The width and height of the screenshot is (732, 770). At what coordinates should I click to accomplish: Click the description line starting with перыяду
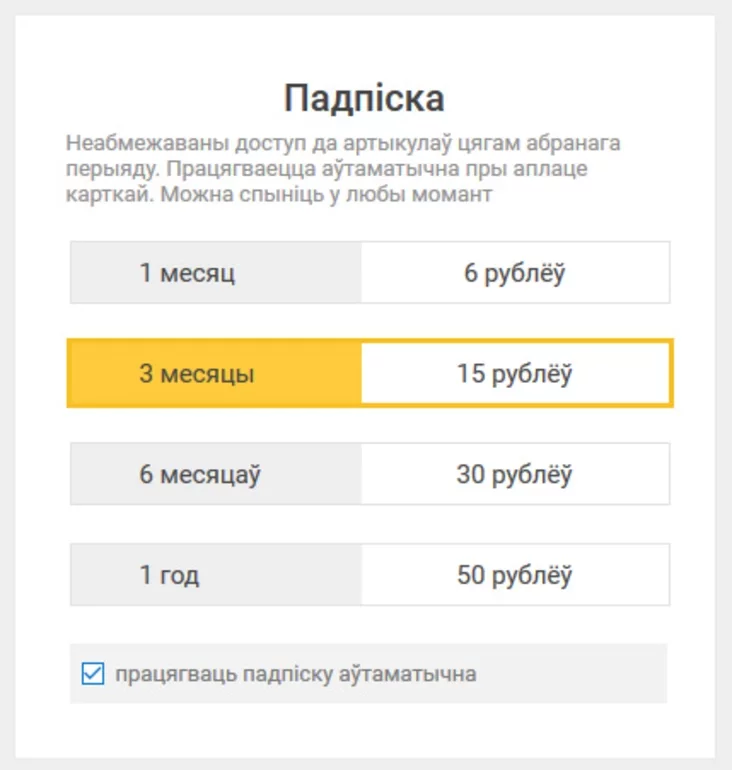click(326, 169)
